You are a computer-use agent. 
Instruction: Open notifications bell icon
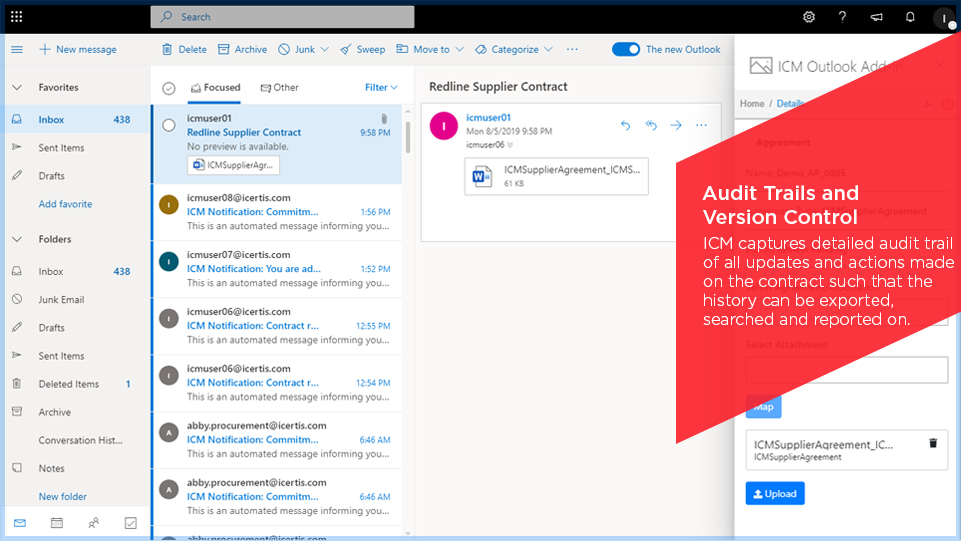[x=910, y=17]
